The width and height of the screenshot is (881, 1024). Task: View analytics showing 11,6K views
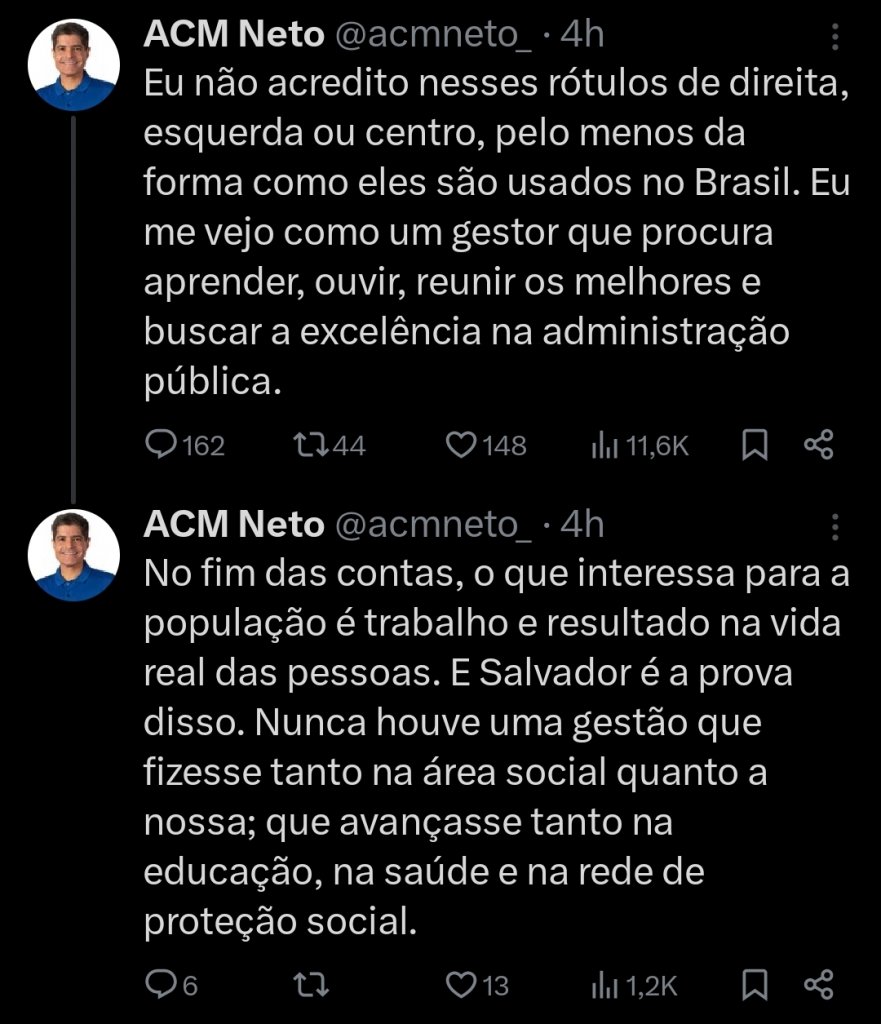(603, 444)
